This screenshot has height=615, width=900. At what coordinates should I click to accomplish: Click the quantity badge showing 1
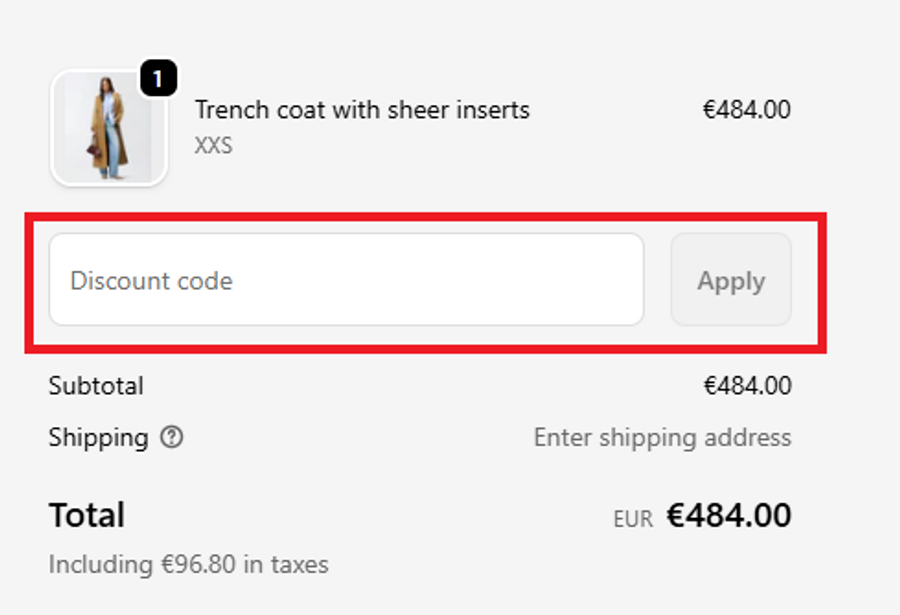[158, 78]
